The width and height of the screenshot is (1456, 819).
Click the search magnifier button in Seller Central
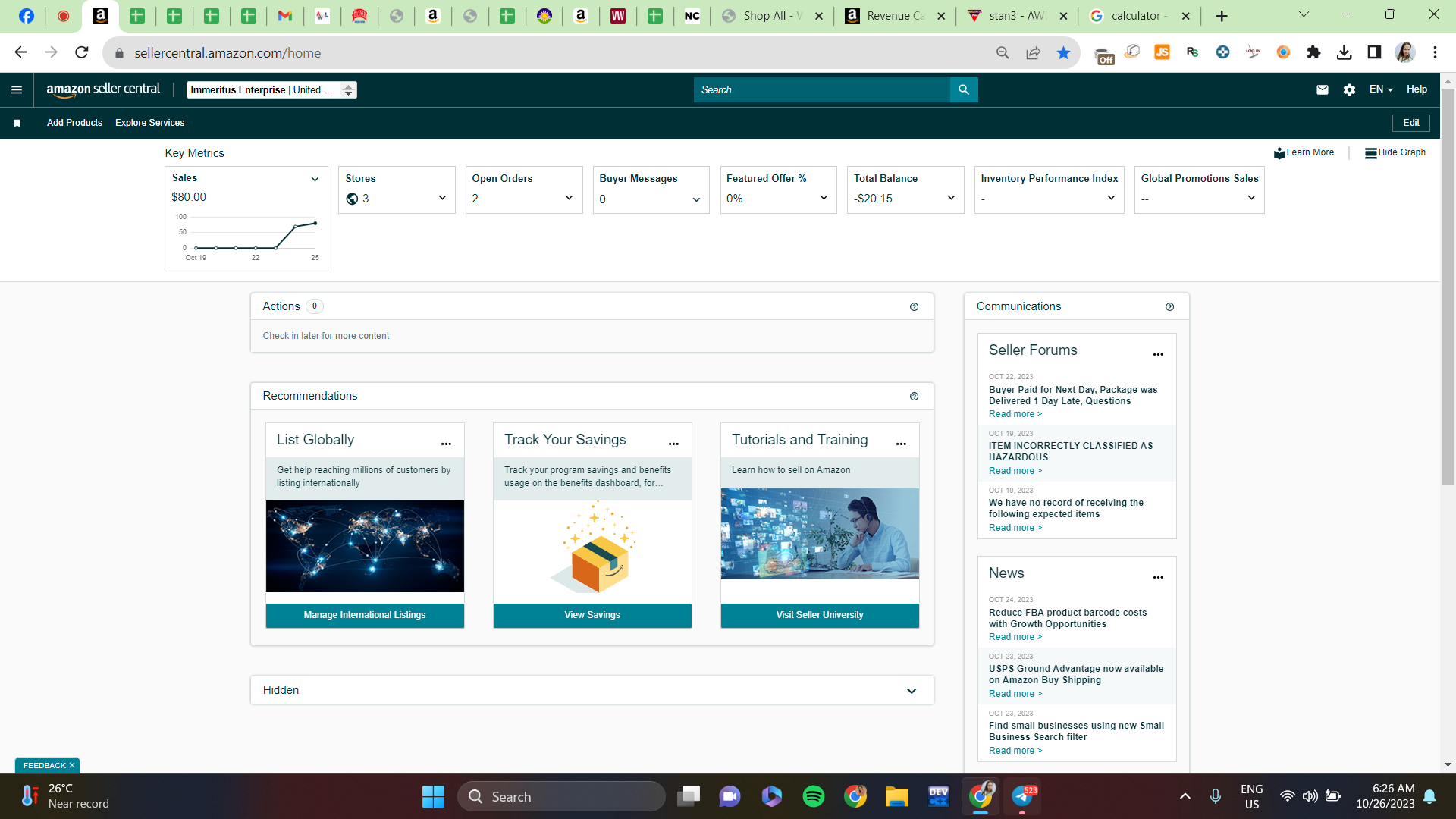[x=964, y=89]
